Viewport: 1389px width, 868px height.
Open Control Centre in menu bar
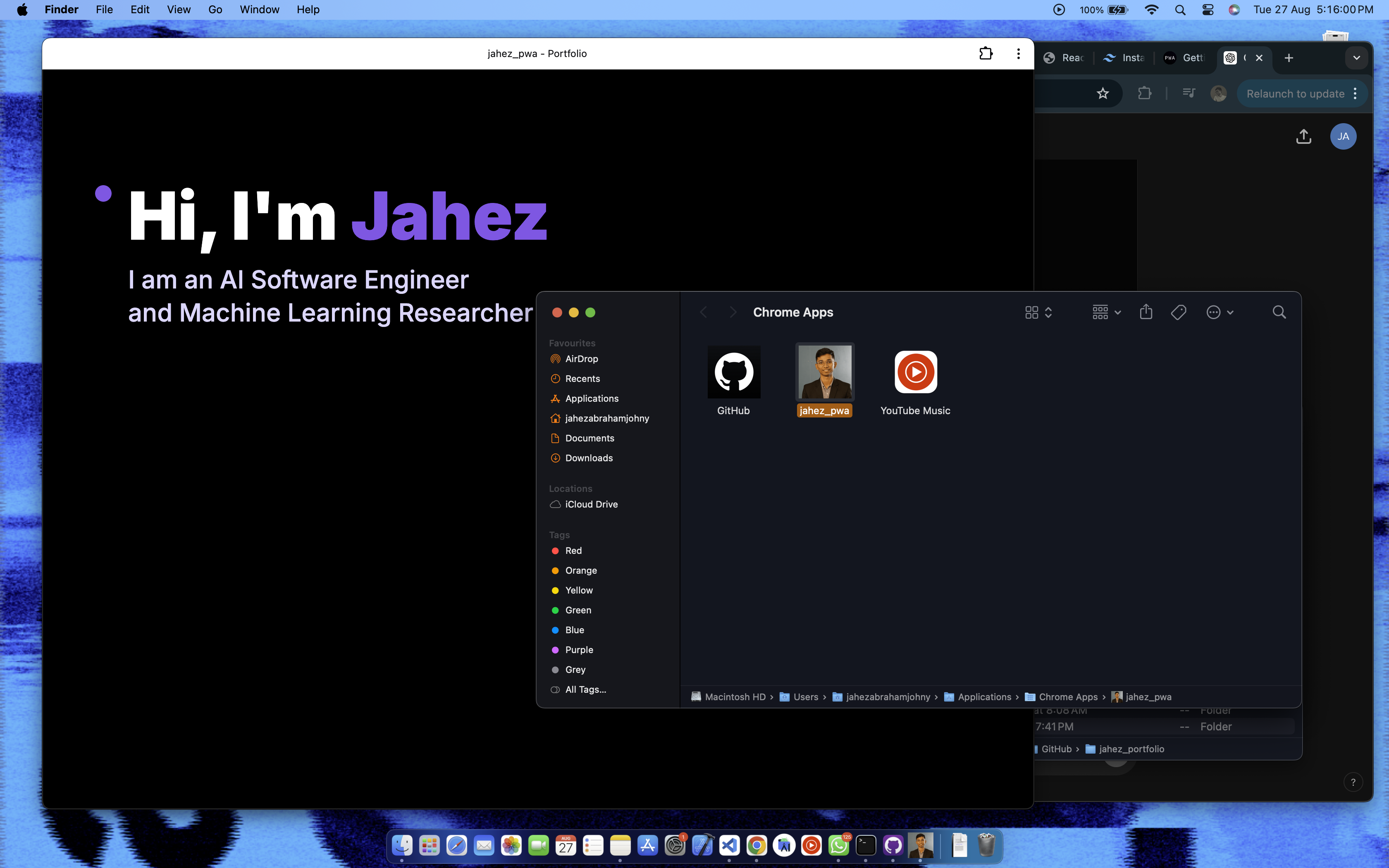pos(1208,10)
